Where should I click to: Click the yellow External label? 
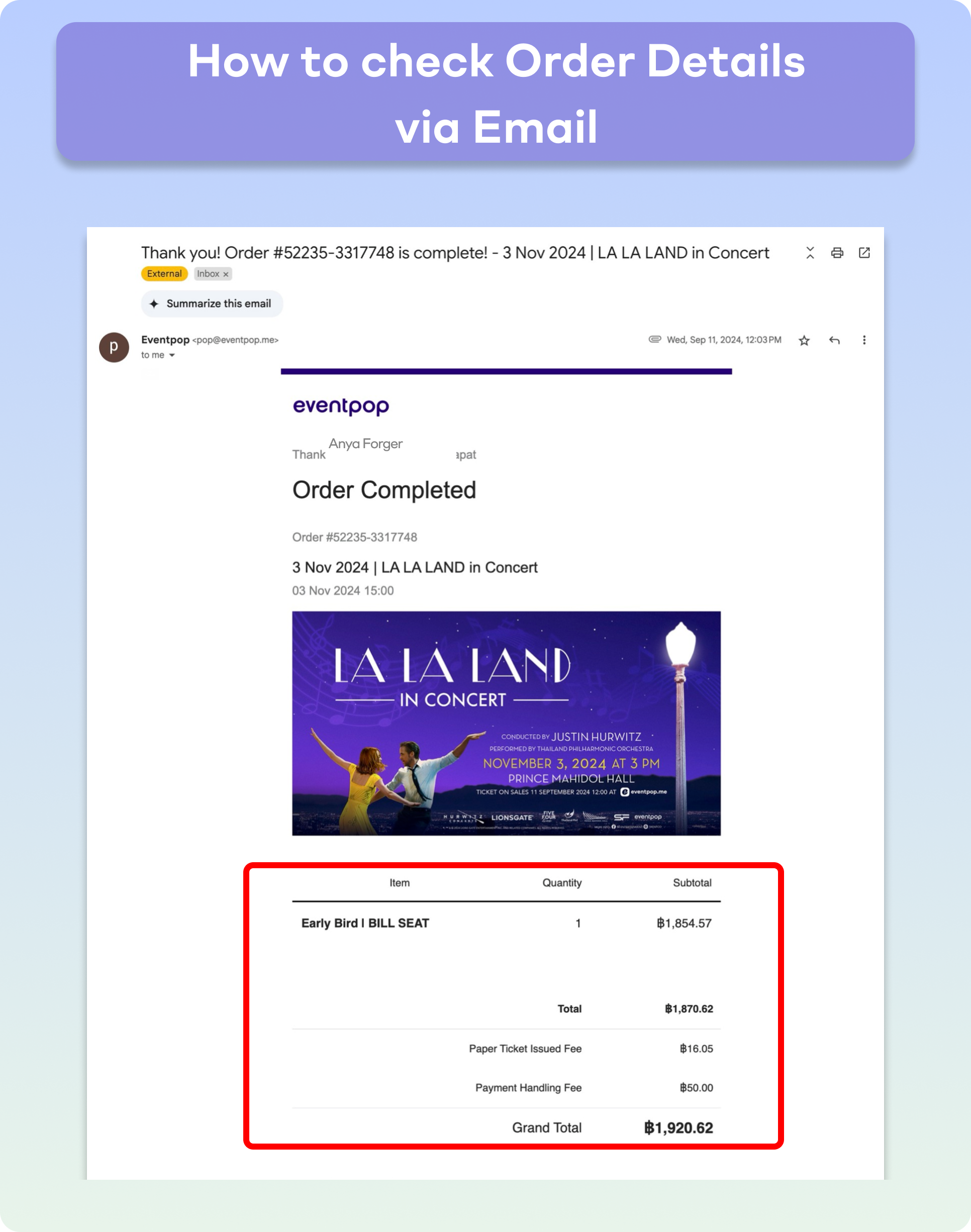pyautogui.click(x=164, y=274)
